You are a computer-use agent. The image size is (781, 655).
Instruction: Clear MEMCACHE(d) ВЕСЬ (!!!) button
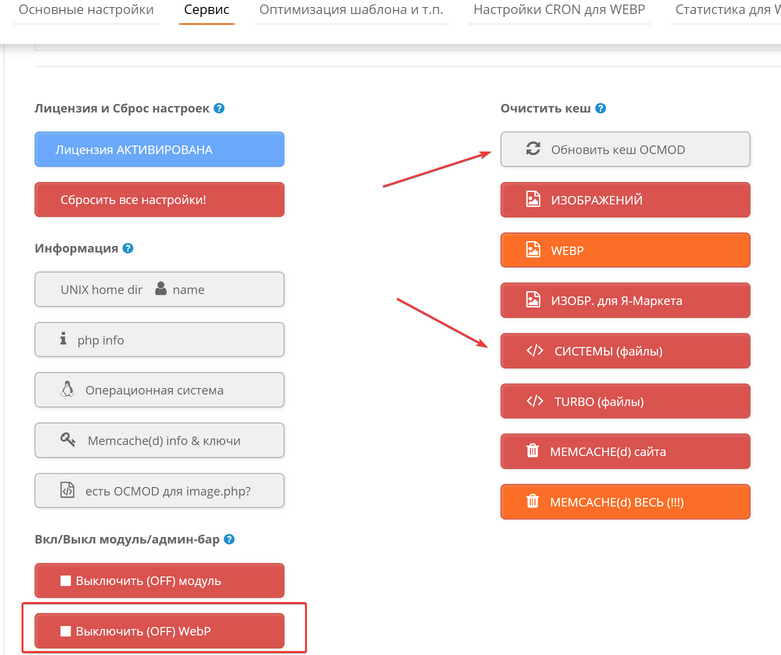point(625,502)
